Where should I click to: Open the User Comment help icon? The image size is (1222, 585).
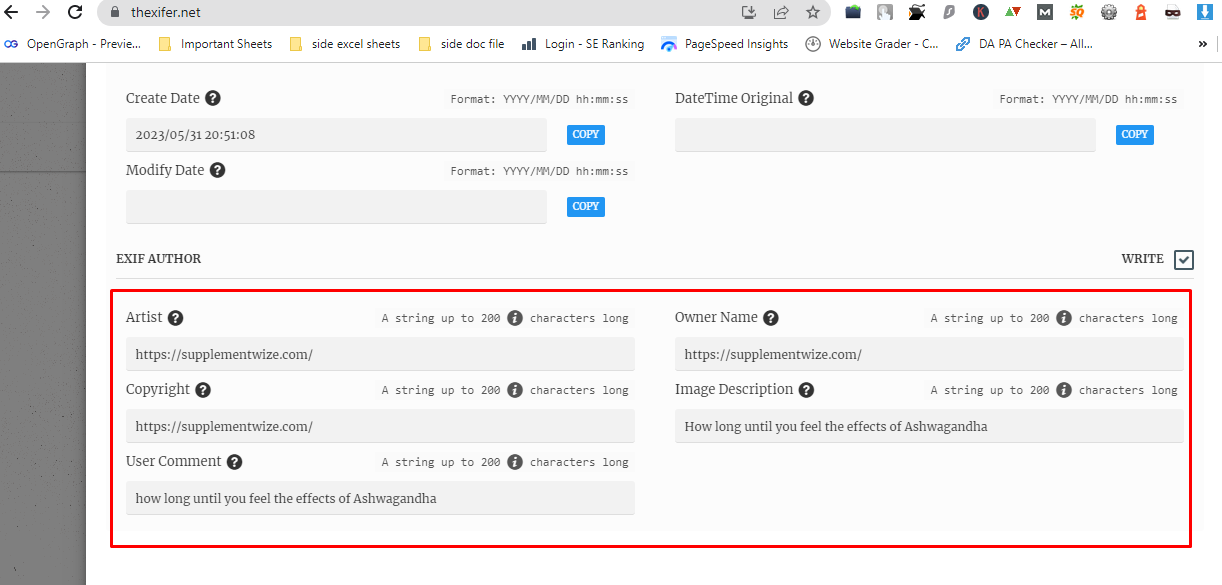coord(234,462)
